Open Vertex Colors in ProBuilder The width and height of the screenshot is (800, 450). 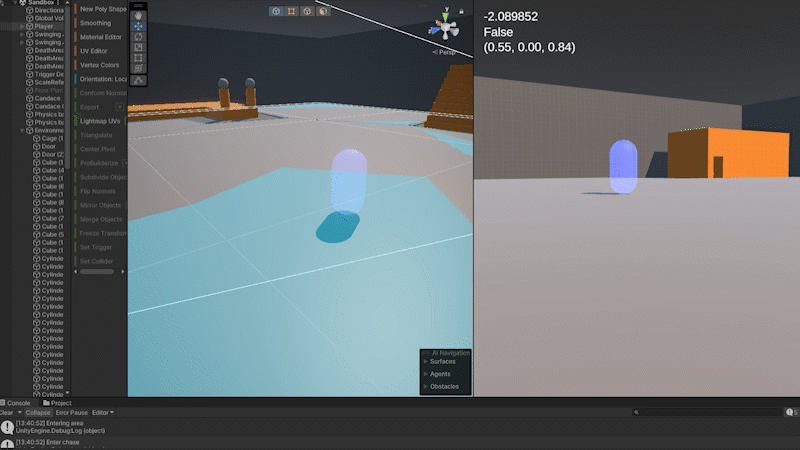point(100,65)
